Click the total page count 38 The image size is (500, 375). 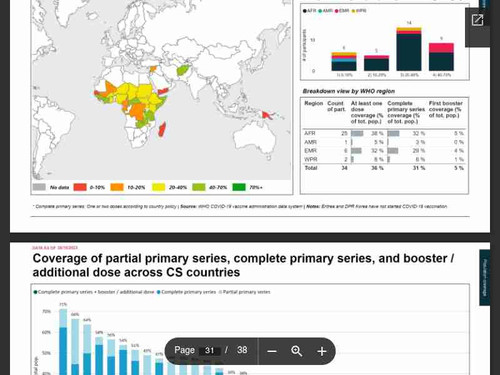click(x=242, y=350)
